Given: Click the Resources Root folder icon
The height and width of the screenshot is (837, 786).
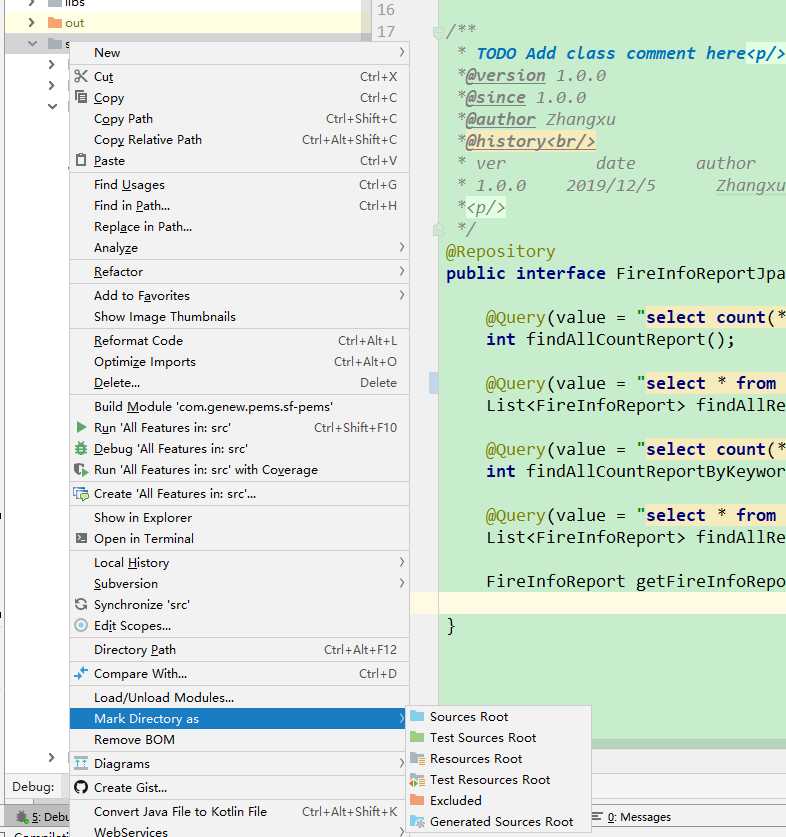Looking at the screenshot, I should (417, 758).
